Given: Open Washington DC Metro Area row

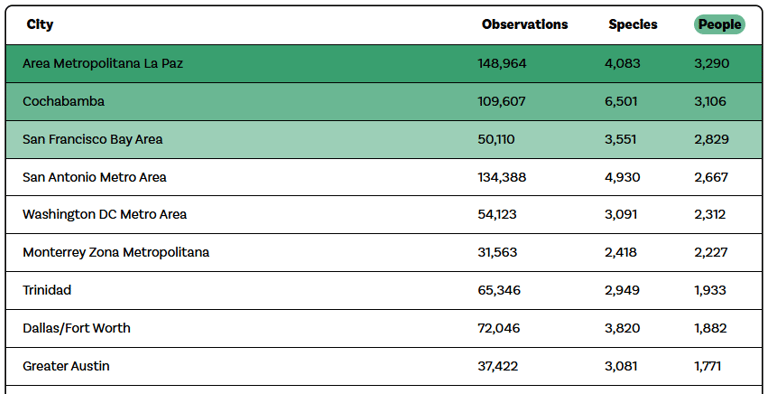Looking at the screenshot, I should point(384,215).
